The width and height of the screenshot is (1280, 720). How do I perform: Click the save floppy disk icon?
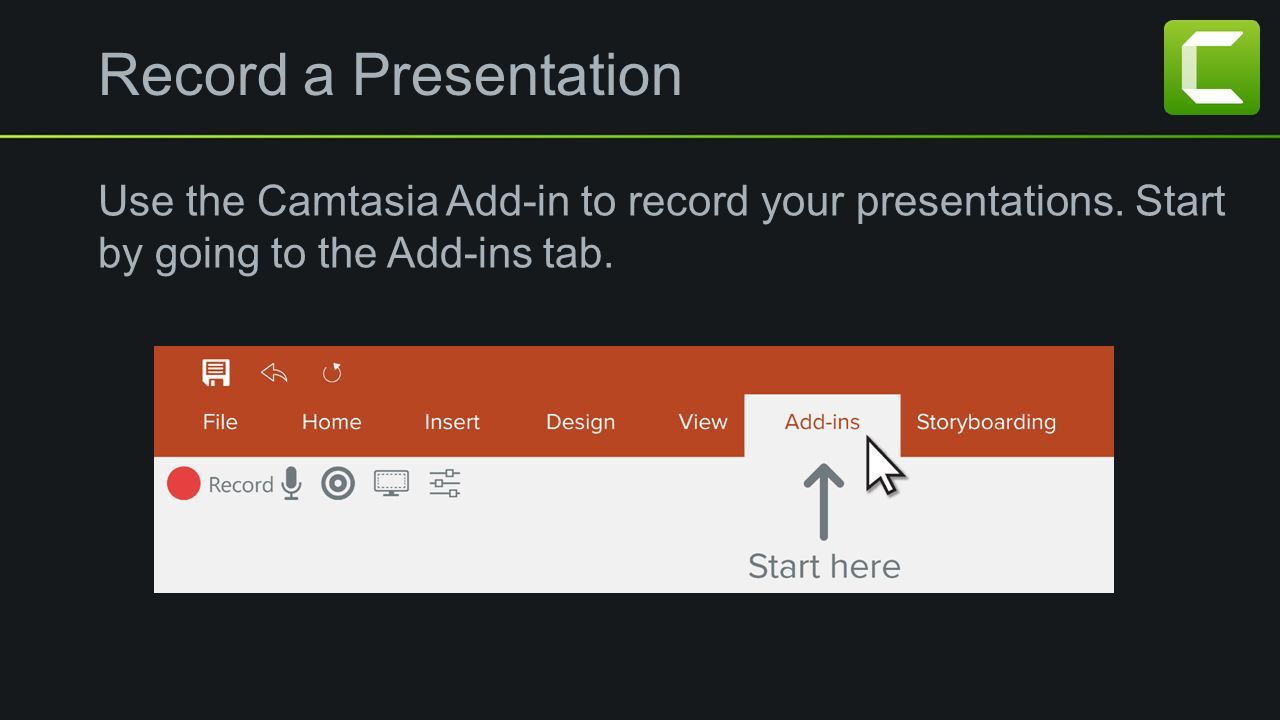(216, 373)
